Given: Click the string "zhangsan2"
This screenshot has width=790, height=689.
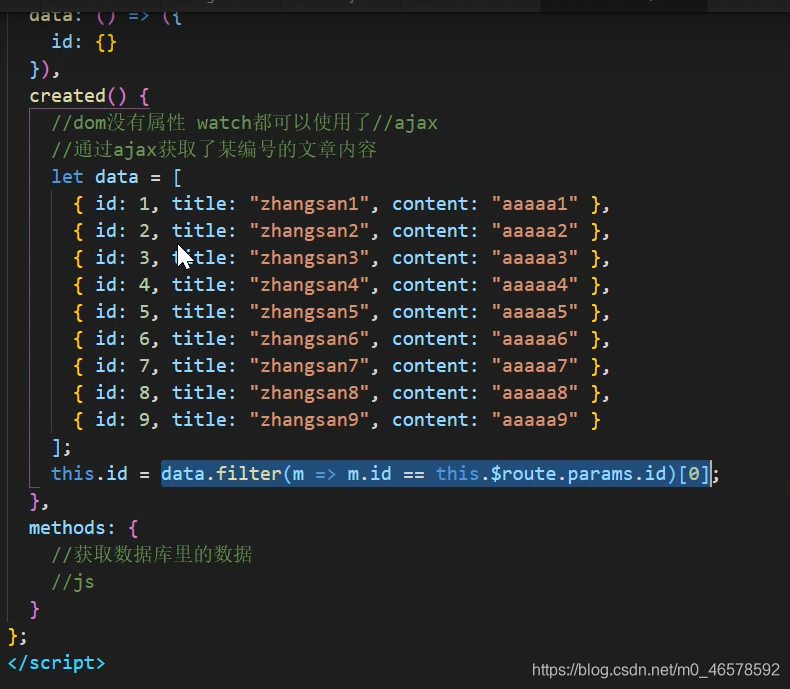Looking at the screenshot, I should coord(309,231).
